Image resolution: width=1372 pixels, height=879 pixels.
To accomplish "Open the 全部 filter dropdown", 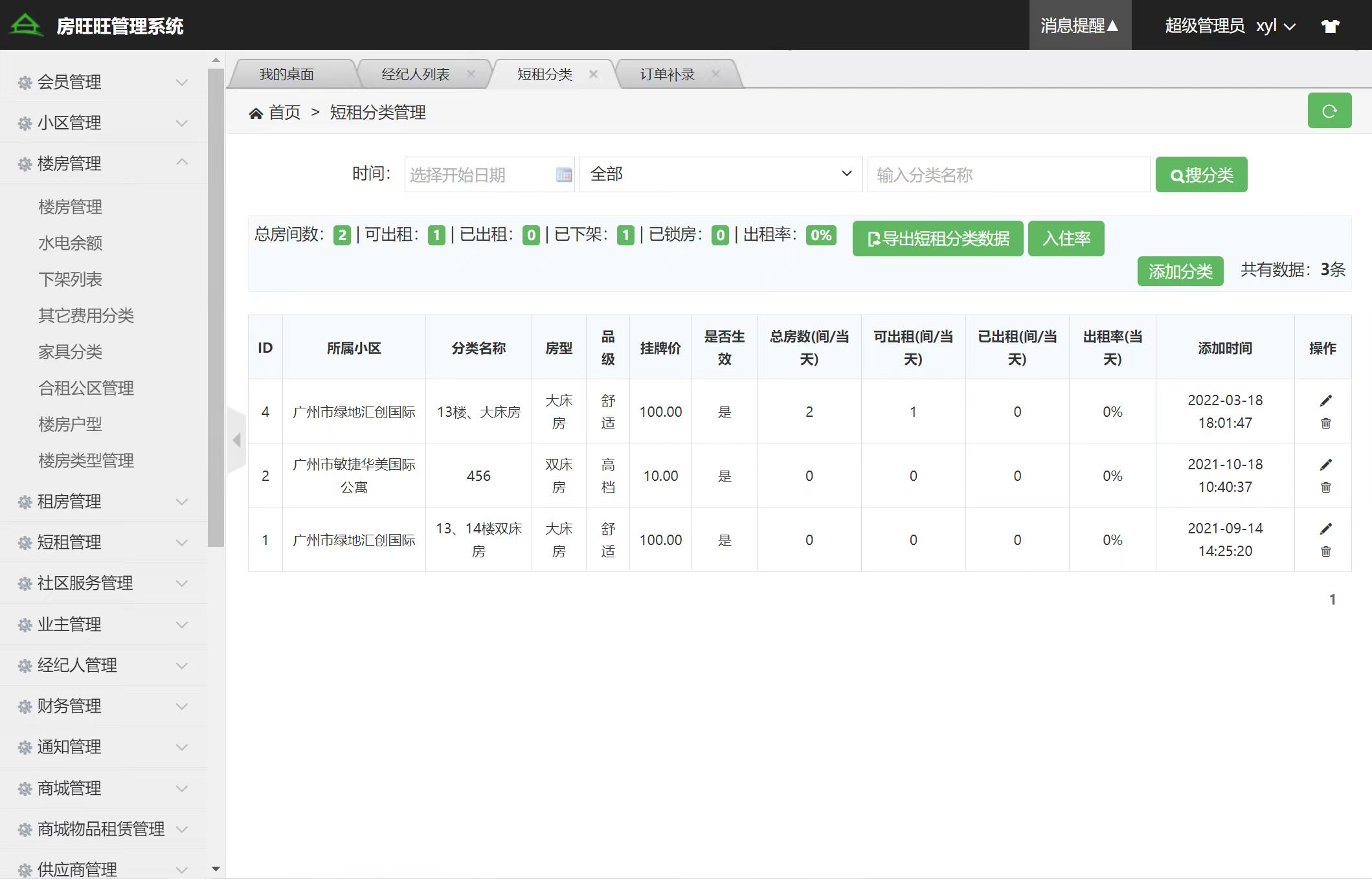I will pos(721,174).
